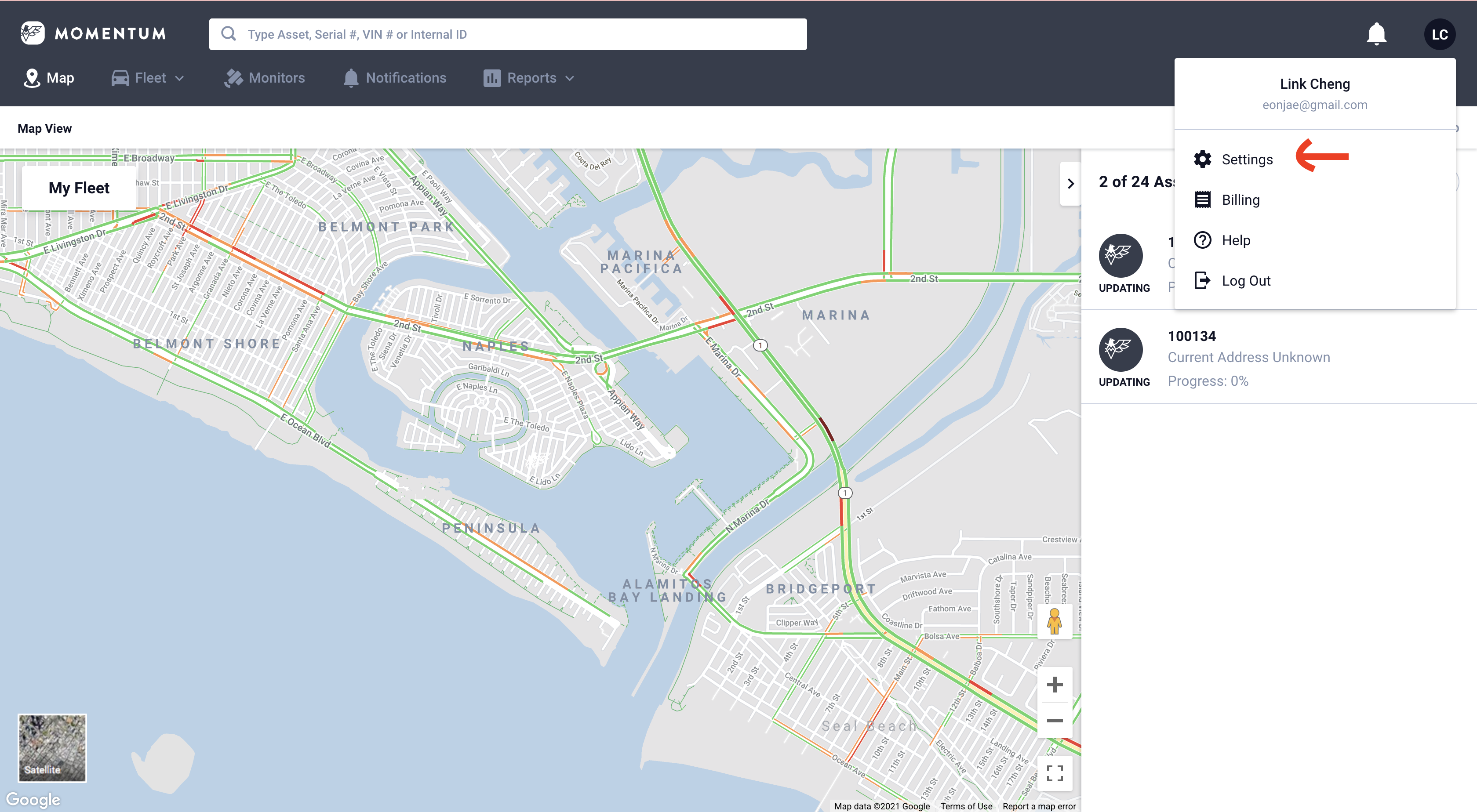Viewport: 1477px width, 812px height.
Task: Open the Terms of Use link
Action: 966,806
